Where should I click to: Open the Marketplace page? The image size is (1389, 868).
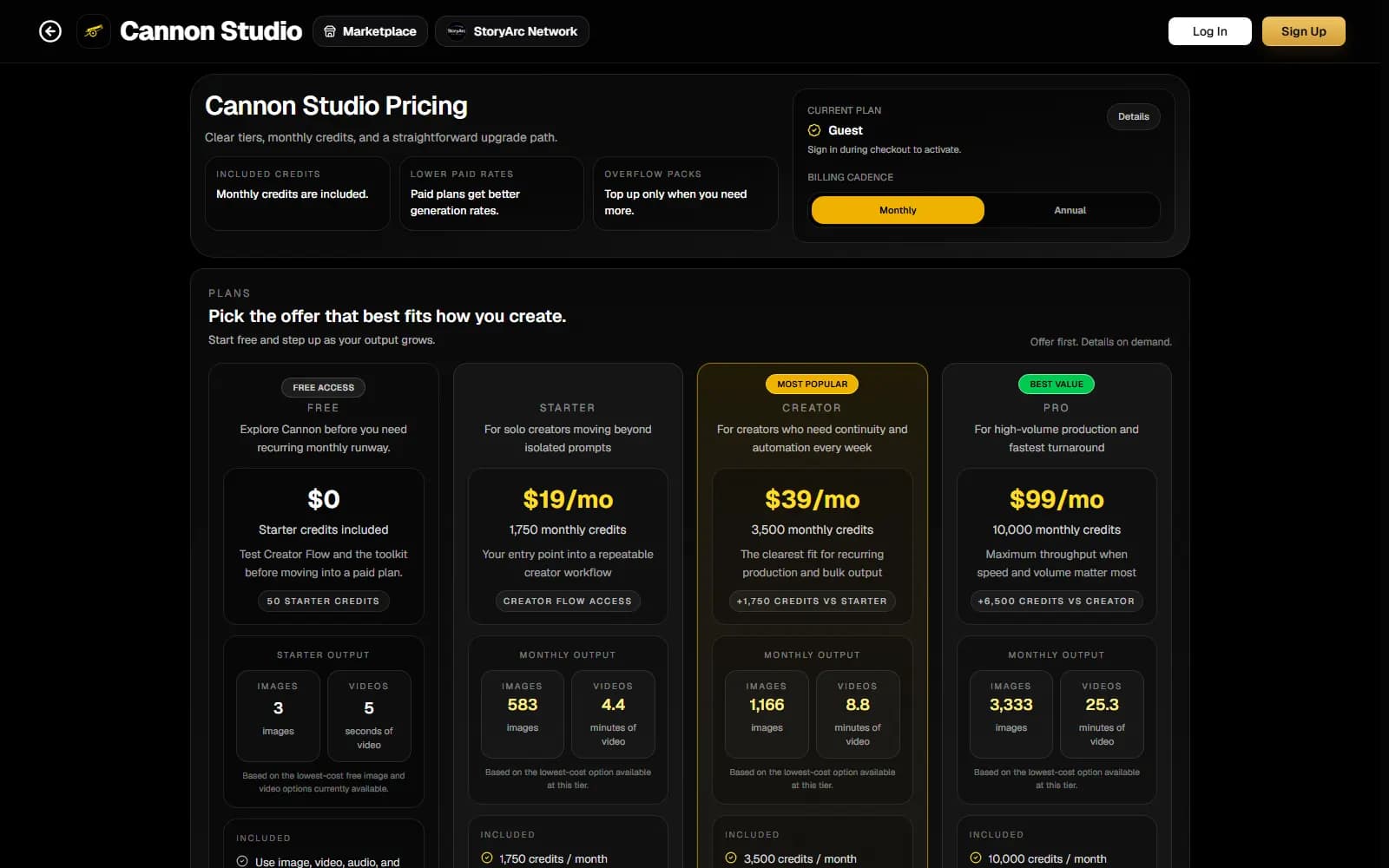[370, 31]
